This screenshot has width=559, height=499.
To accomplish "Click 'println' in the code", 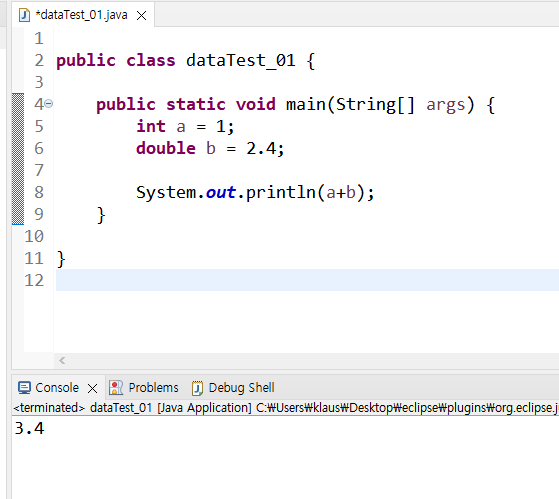I will click(x=281, y=192).
